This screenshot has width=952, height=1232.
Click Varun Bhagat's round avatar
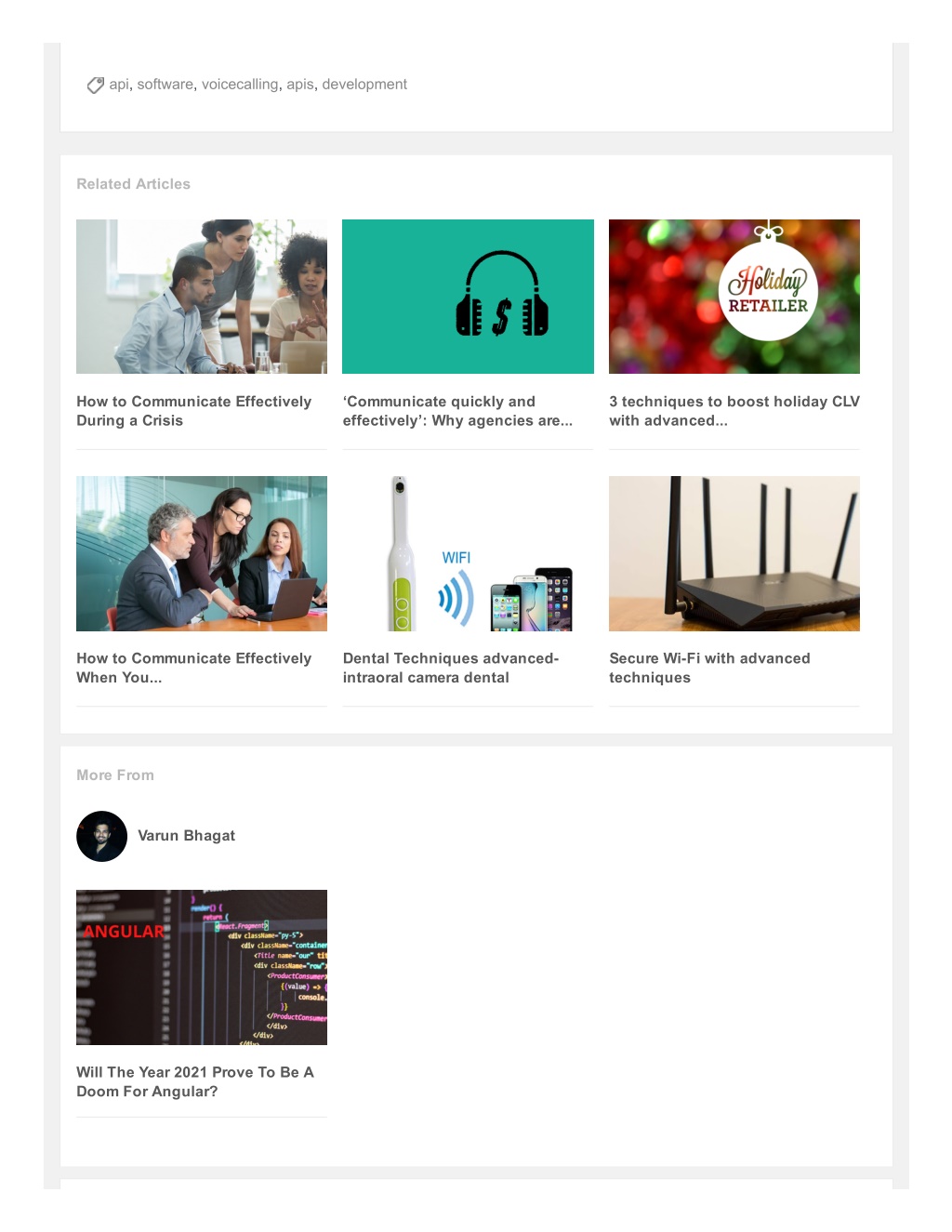point(101,836)
